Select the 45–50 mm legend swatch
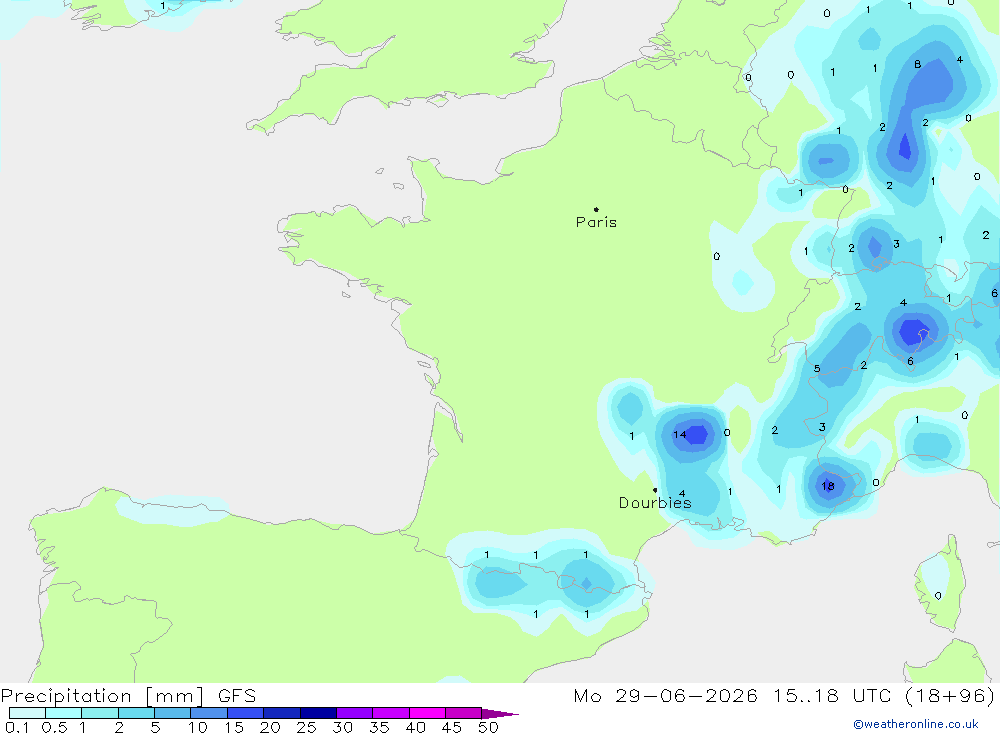Viewport: 1000px width, 733px height. [464, 713]
